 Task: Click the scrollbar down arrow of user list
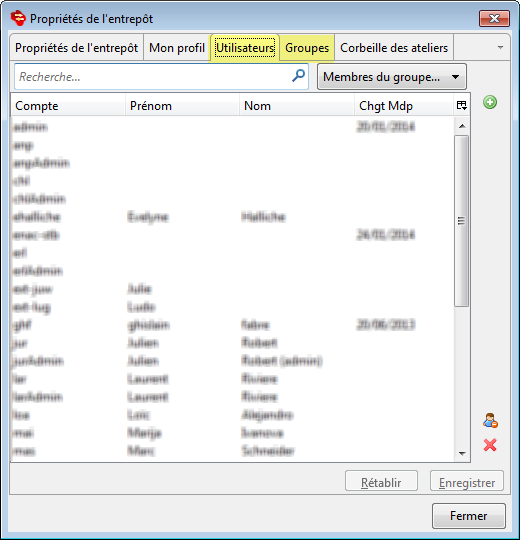click(462, 454)
